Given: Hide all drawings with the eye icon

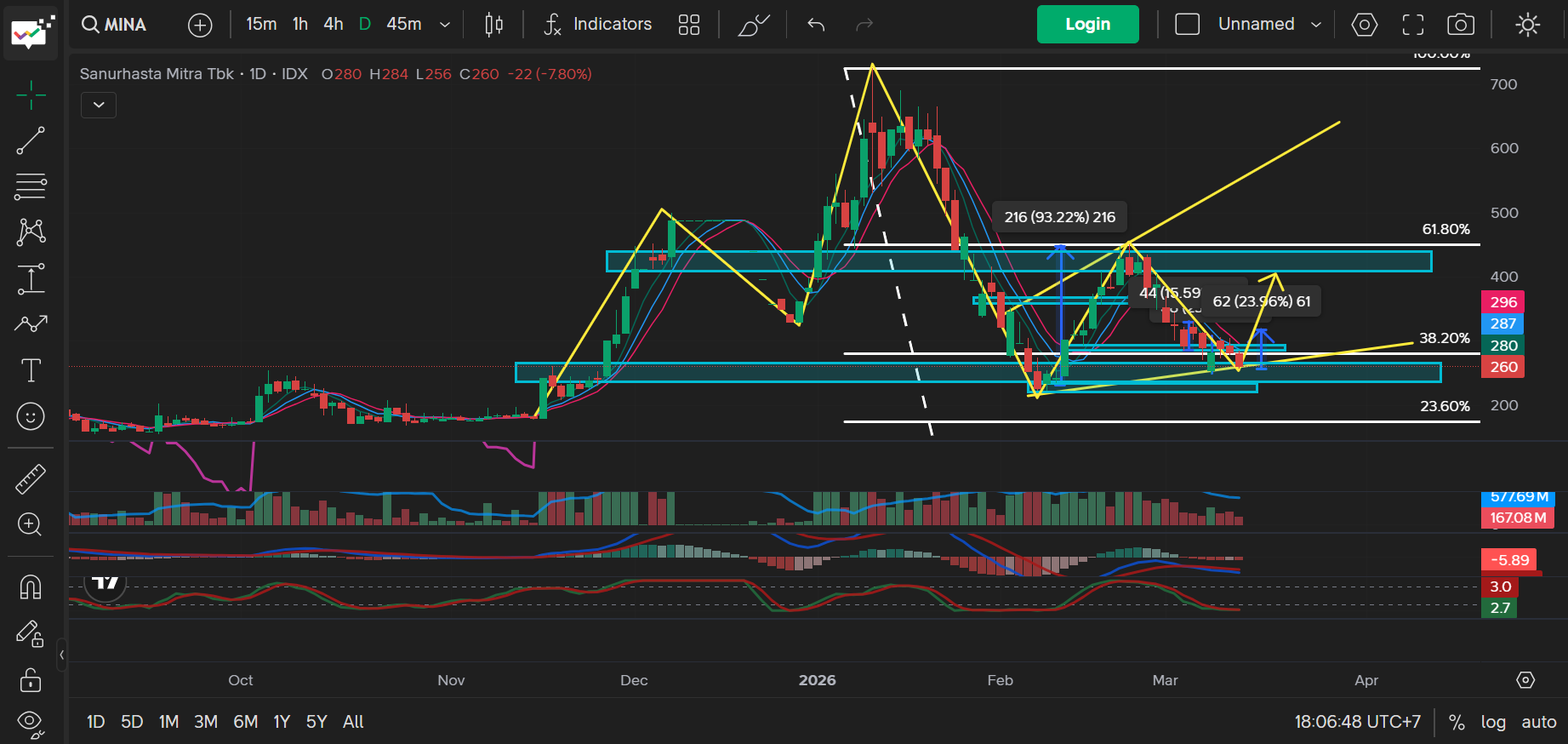Looking at the screenshot, I should [31, 723].
